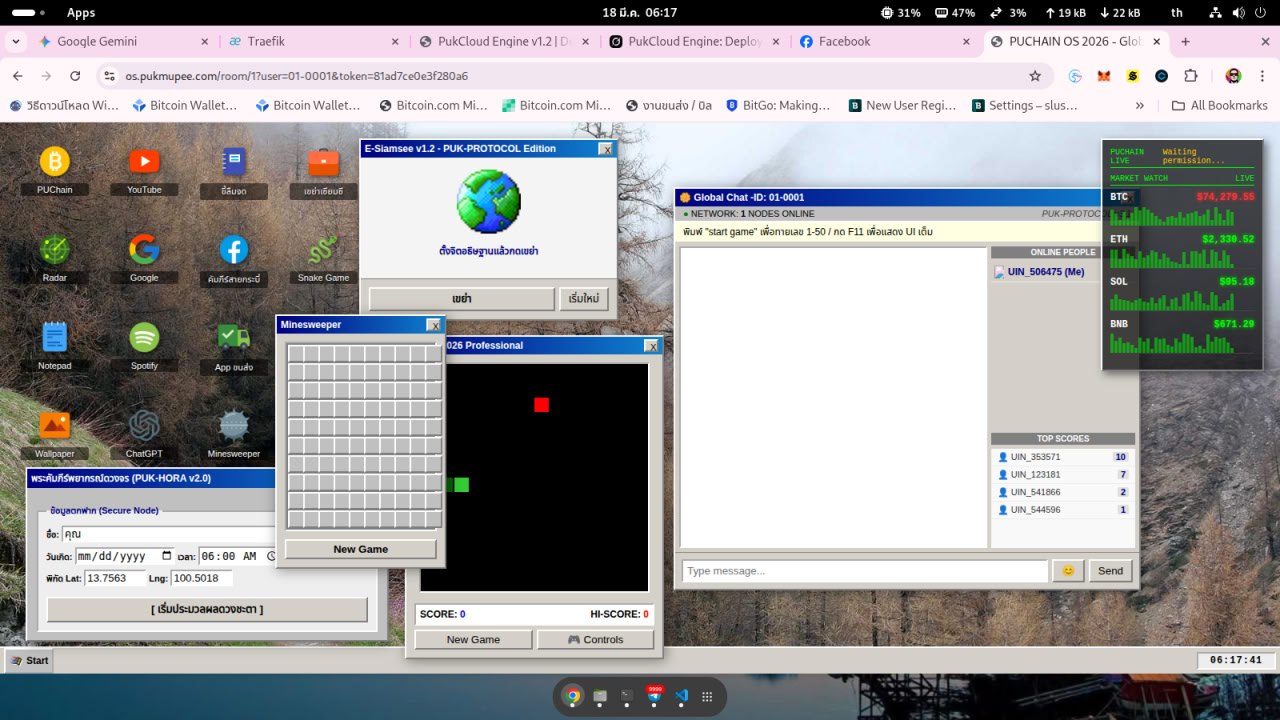This screenshot has height=720, width=1280.
Task: Open the Spotify desktop icon
Action: click(x=144, y=338)
